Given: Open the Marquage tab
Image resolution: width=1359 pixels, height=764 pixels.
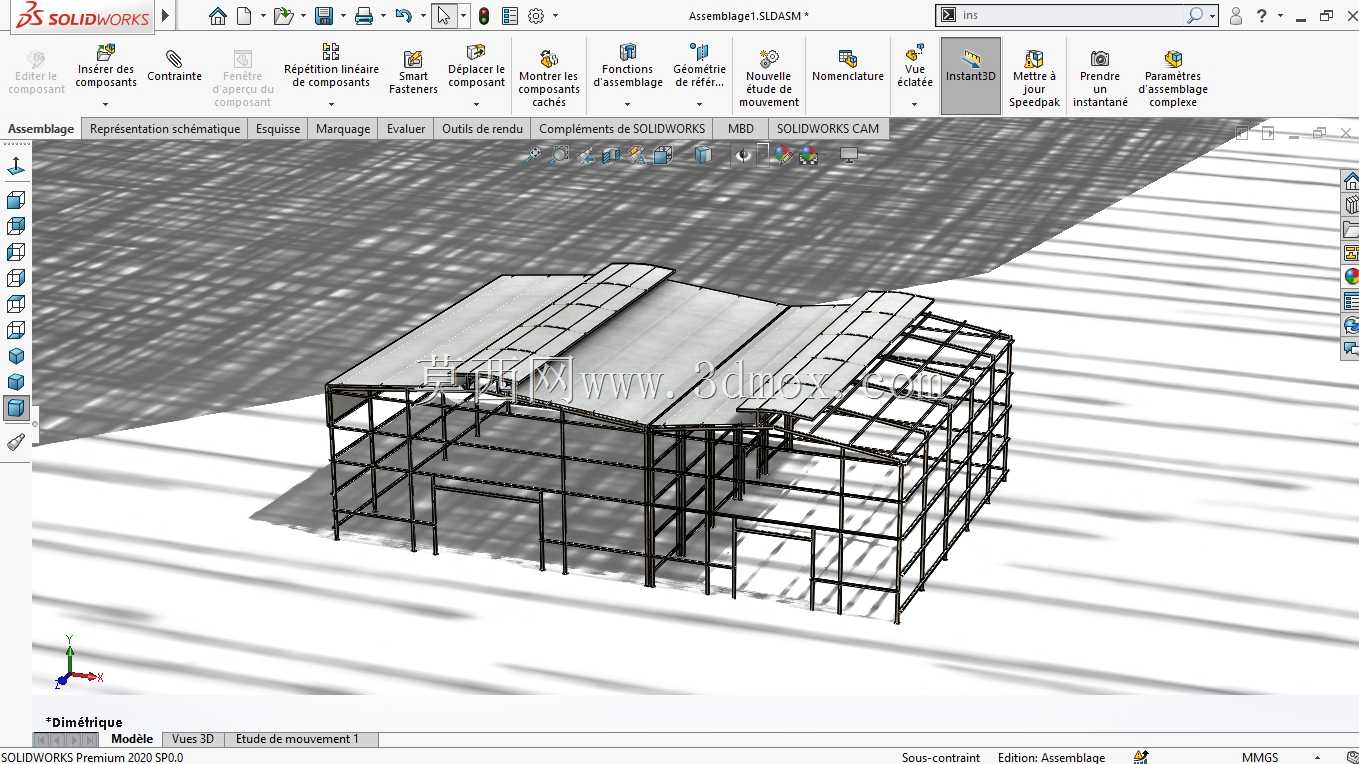Looking at the screenshot, I should (343, 129).
